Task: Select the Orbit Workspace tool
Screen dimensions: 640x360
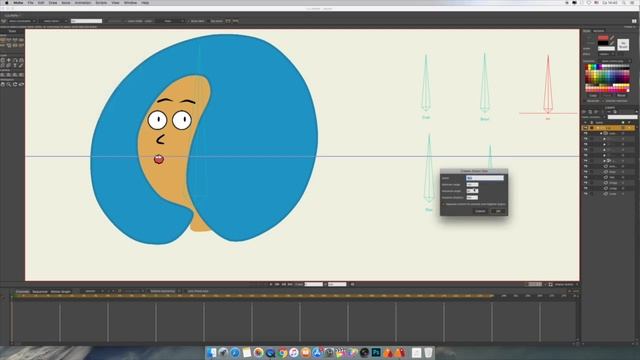Action: click(x=21, y=84)
